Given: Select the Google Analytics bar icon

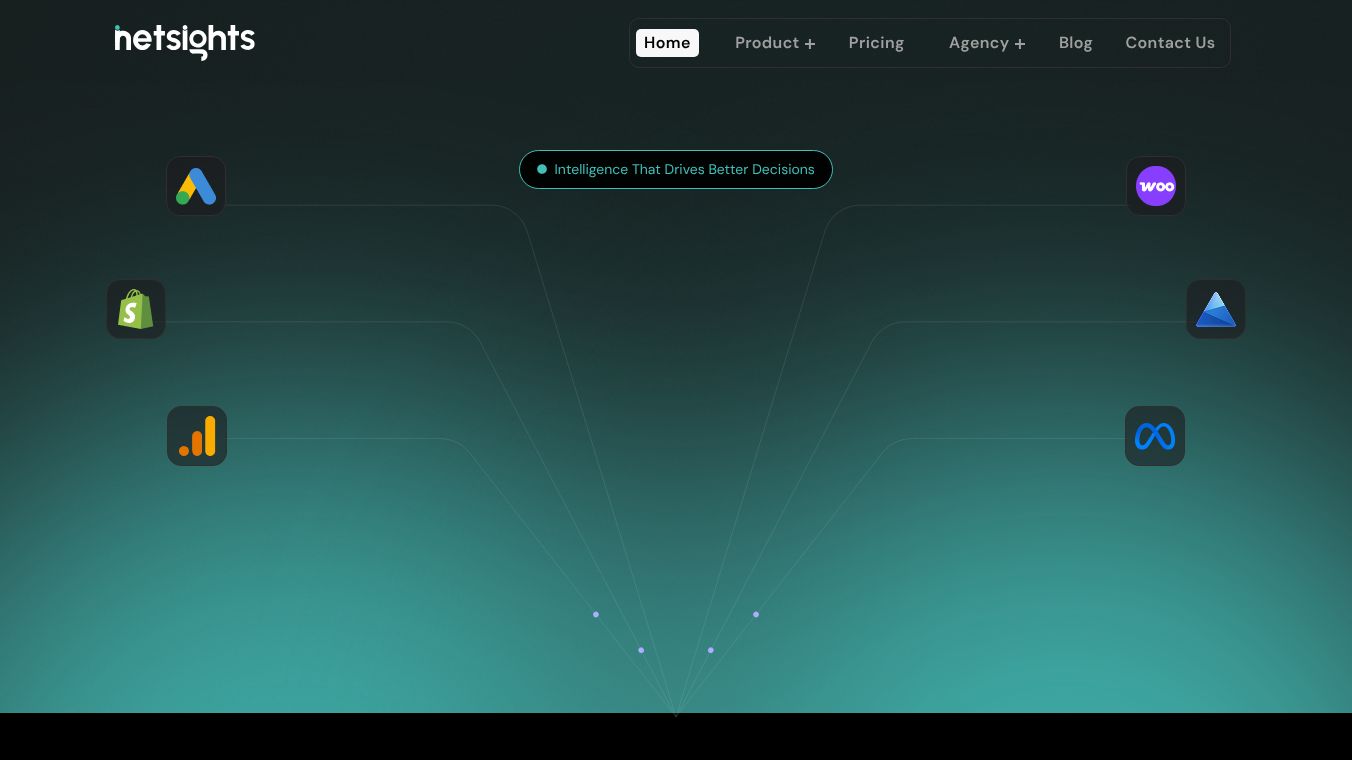Looking at the screenshot, I should click(x=197, y=436).
